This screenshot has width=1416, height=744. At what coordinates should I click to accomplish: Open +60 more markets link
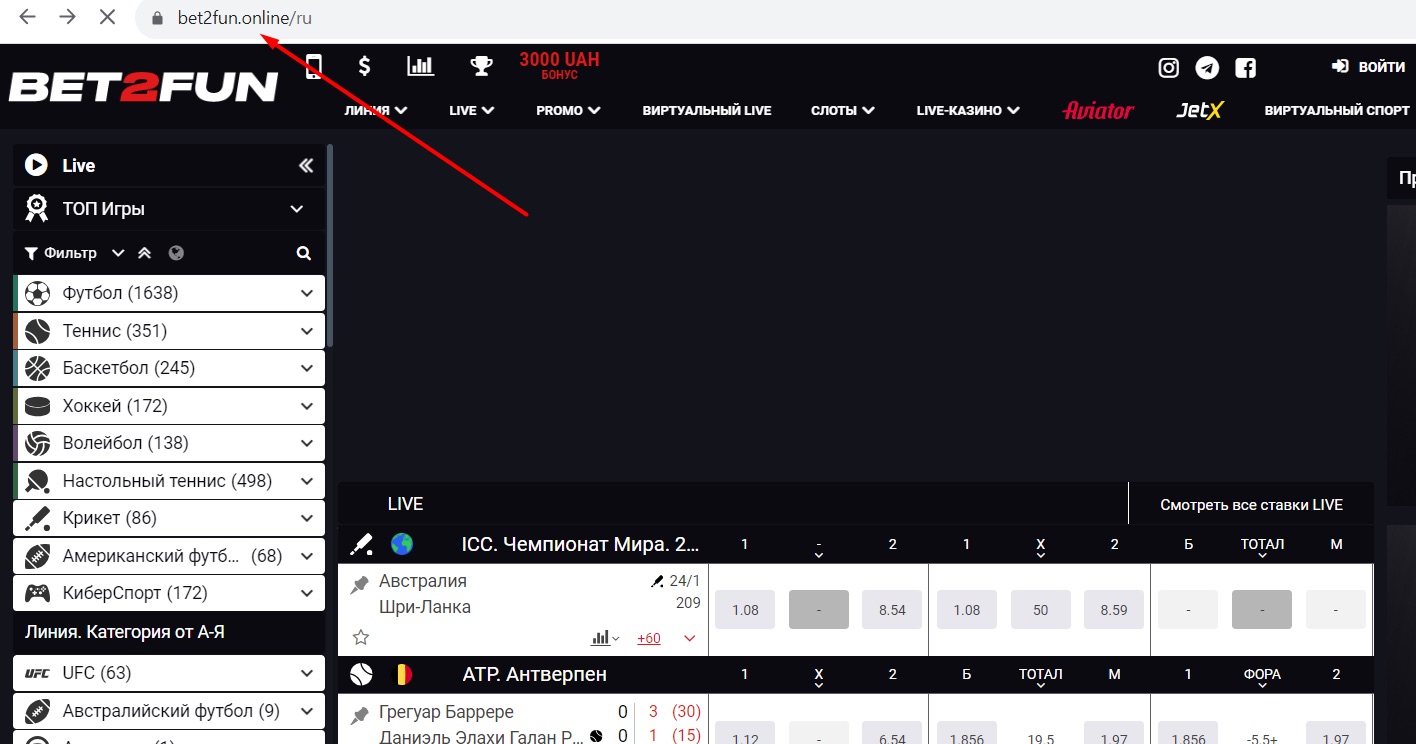point(649,638)
